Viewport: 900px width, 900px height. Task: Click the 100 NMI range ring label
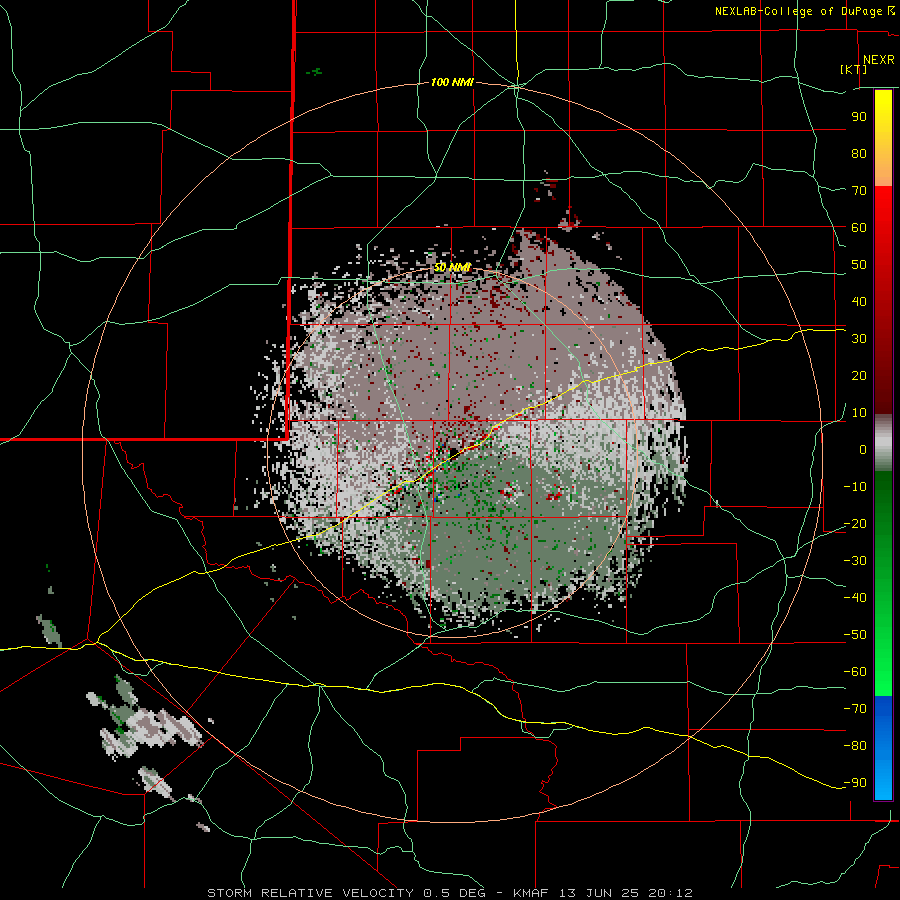(452, 83)
